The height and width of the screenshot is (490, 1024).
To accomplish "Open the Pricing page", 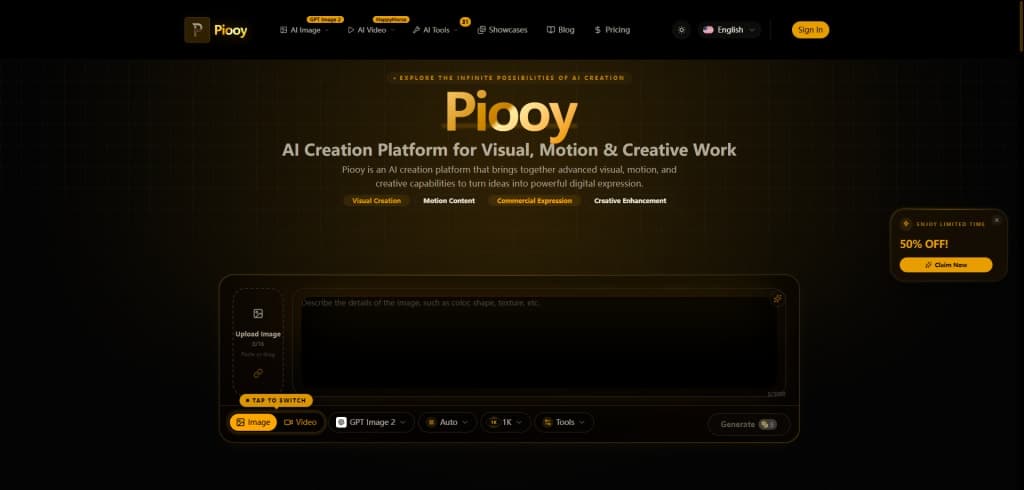I will coord(612,30).
